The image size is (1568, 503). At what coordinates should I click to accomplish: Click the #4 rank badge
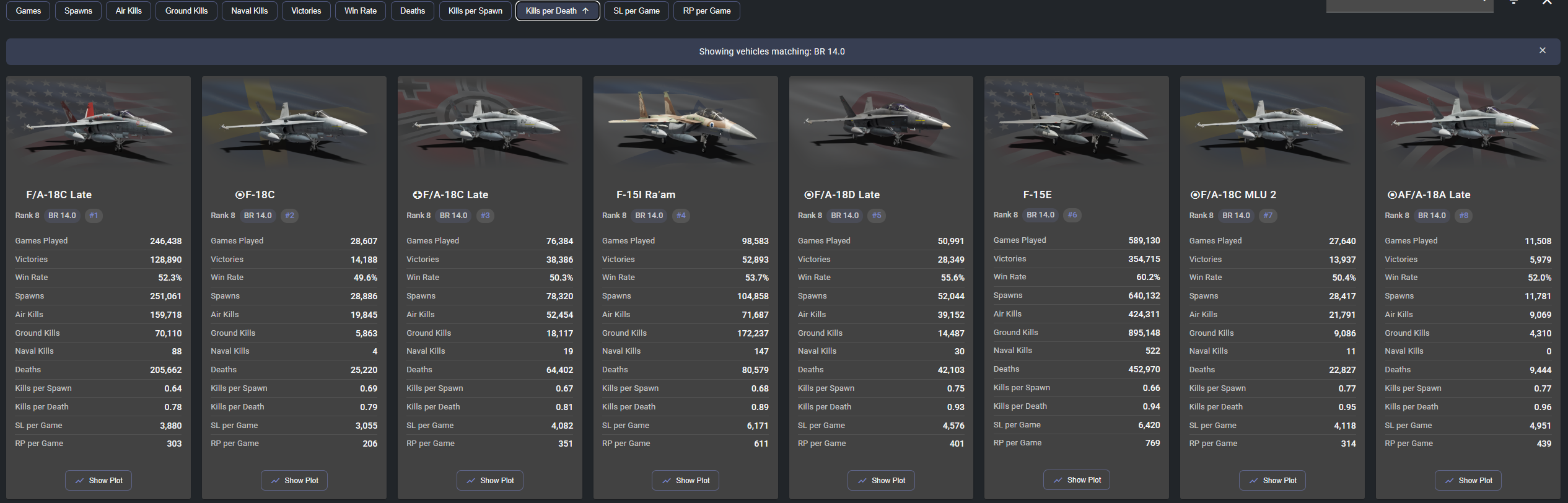681,216
